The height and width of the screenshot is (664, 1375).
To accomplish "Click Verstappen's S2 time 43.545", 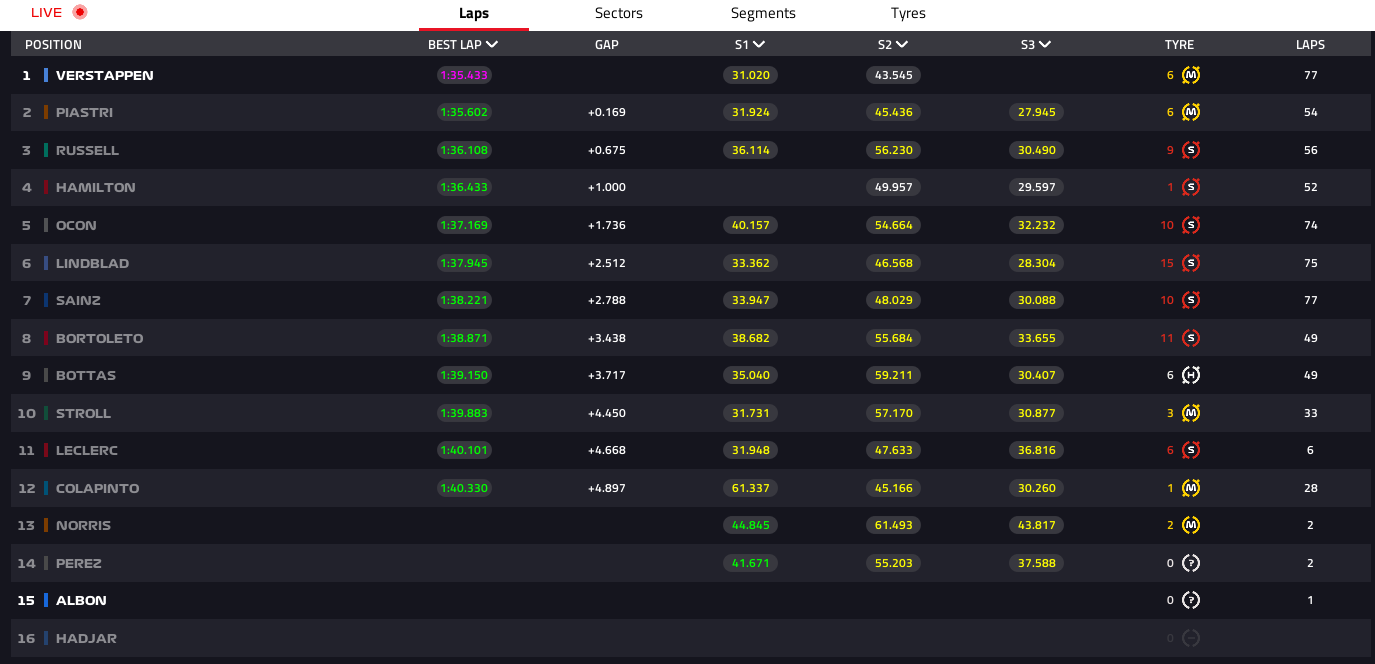I will tap(893, 75).
